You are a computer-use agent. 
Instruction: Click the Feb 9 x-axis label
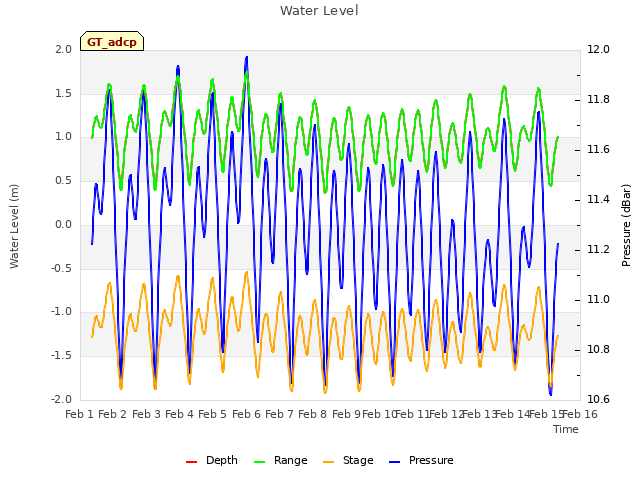[346, 414]
